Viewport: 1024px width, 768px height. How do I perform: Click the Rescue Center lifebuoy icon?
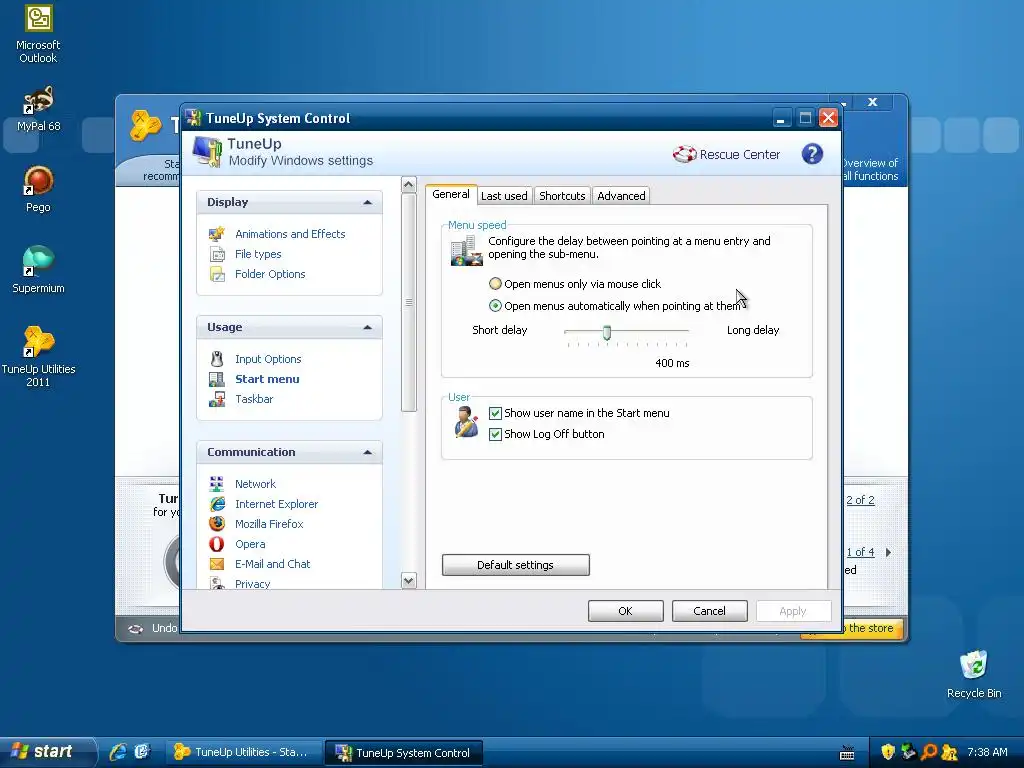point(684,154)
